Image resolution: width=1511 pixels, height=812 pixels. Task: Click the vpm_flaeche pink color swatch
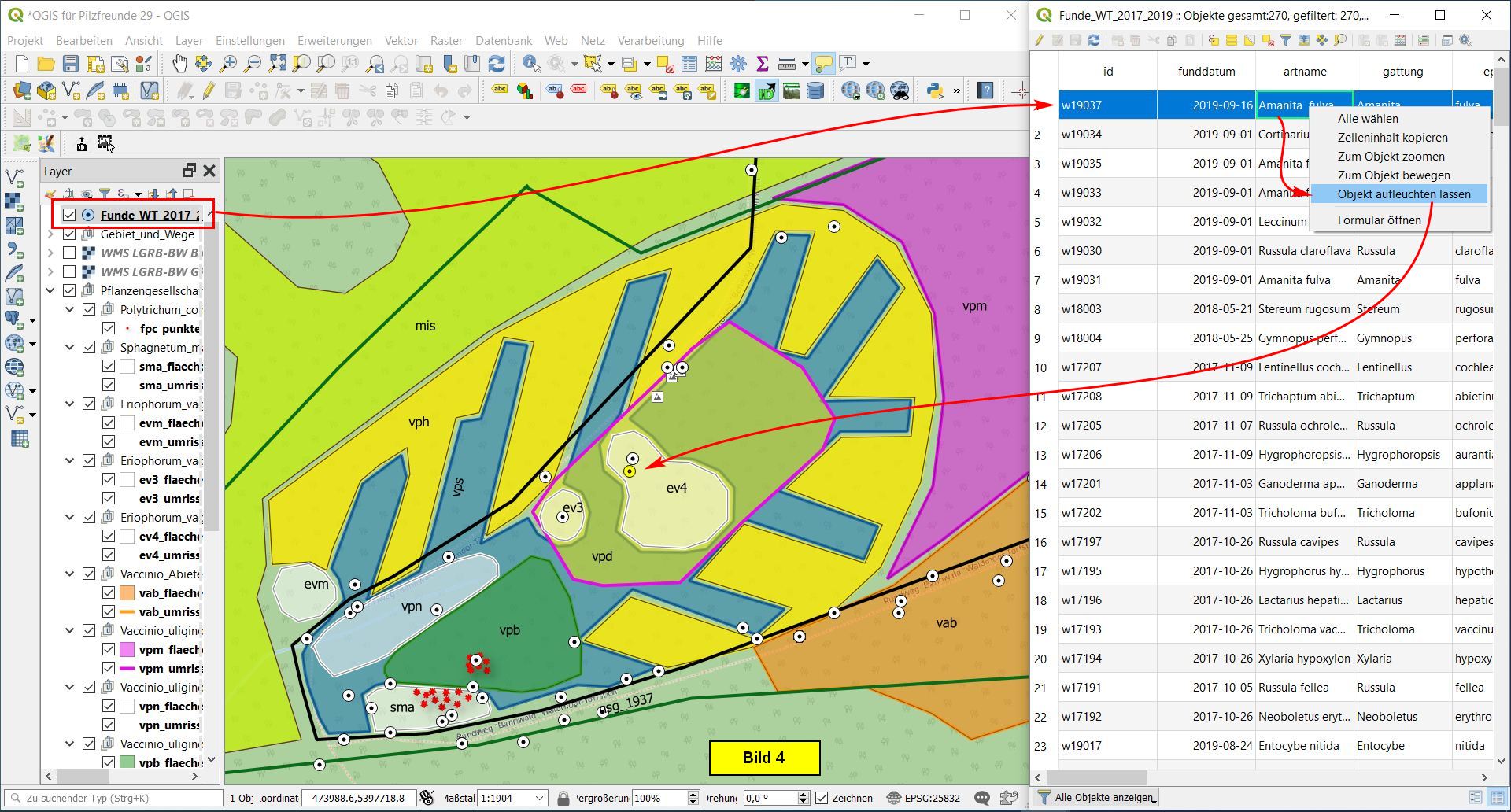(127, 649)
